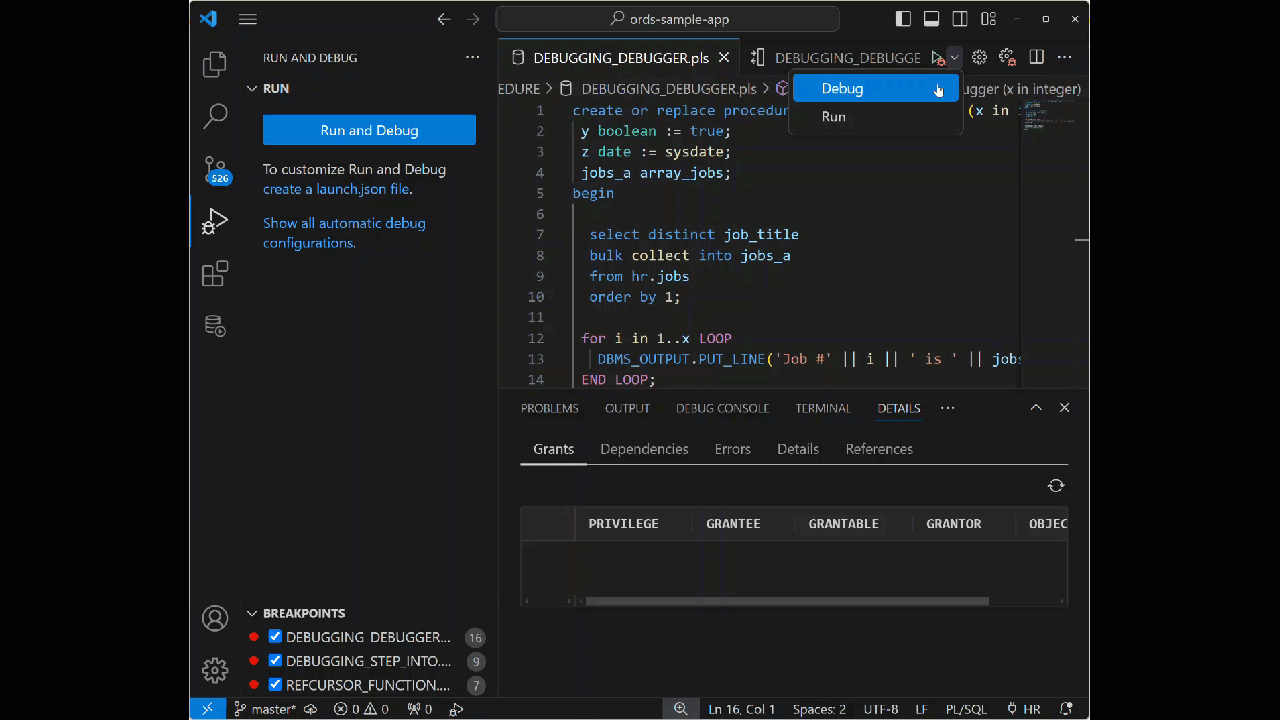This screenshot has height=720, width=1280.
Task: Select the References sub-tab
Action: [x=879, y=449]
